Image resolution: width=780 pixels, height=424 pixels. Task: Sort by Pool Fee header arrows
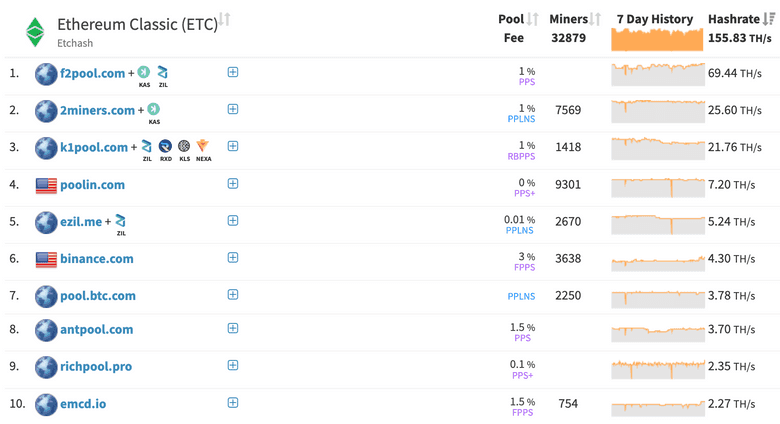coord(533,19)
